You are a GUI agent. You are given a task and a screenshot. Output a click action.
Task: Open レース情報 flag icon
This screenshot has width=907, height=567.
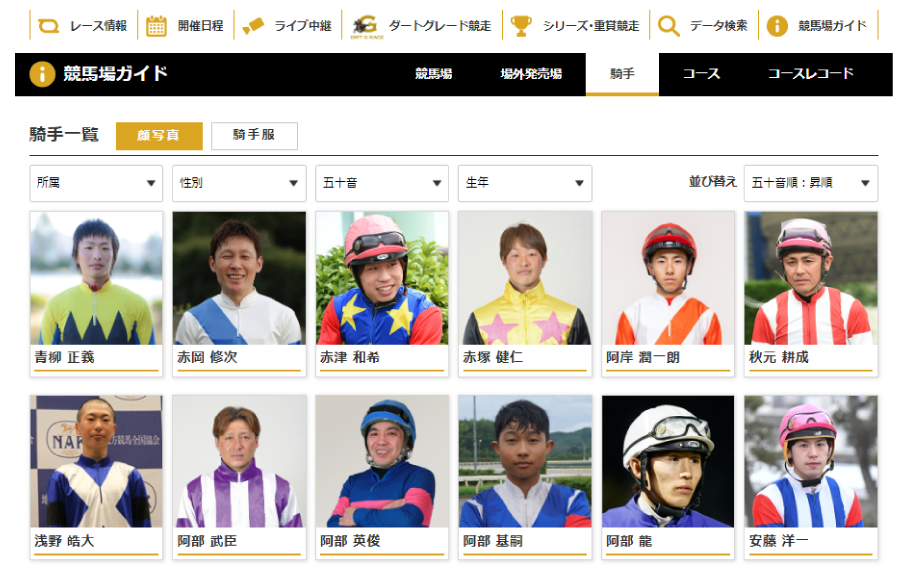coord(49,25)
